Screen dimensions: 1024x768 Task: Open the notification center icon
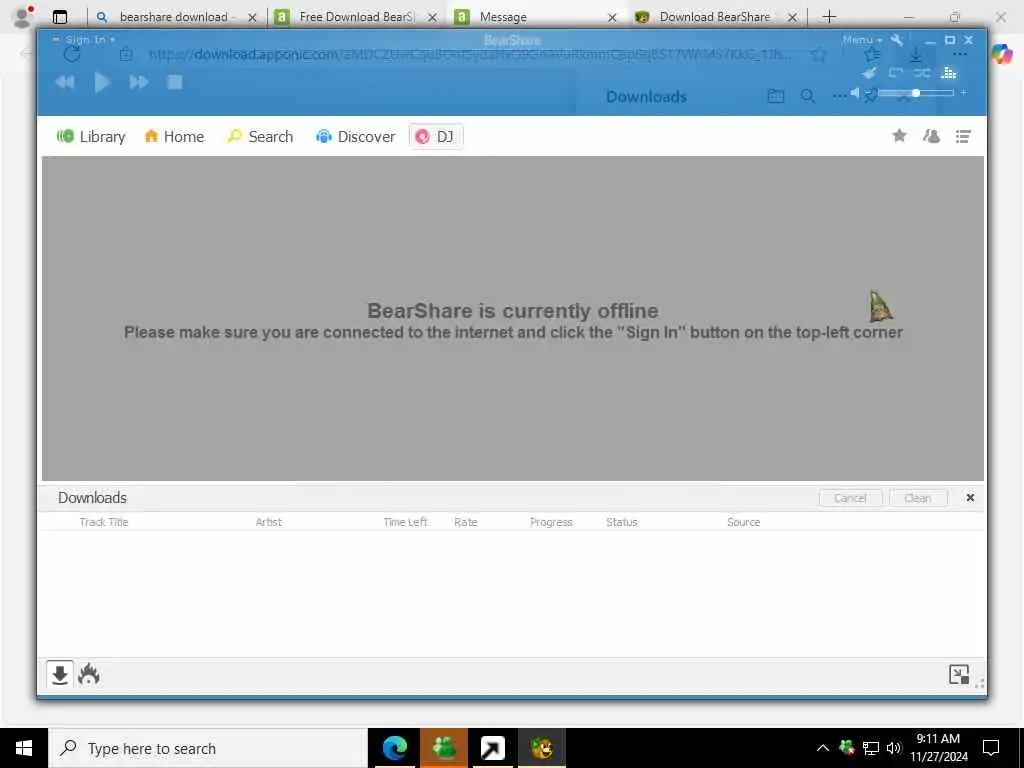tap(991, 748)
